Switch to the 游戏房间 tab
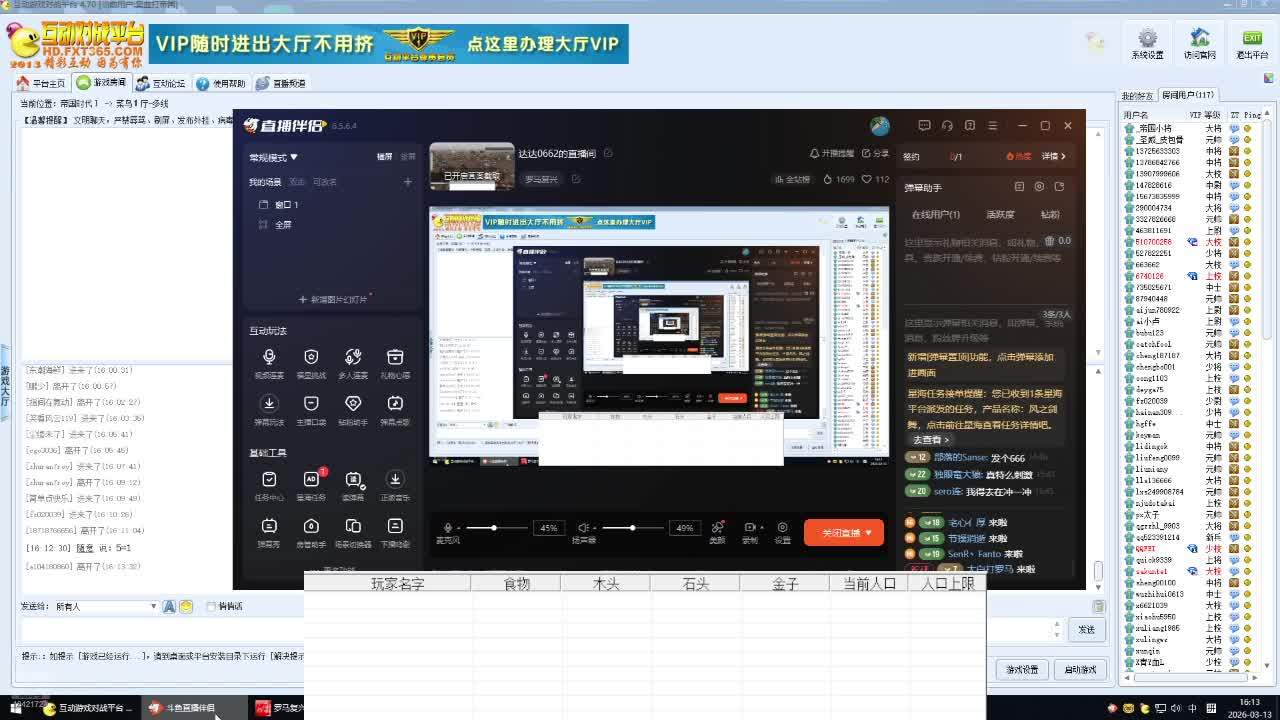The width and height of the screenshot is (1280, 720). pos(103,83)
